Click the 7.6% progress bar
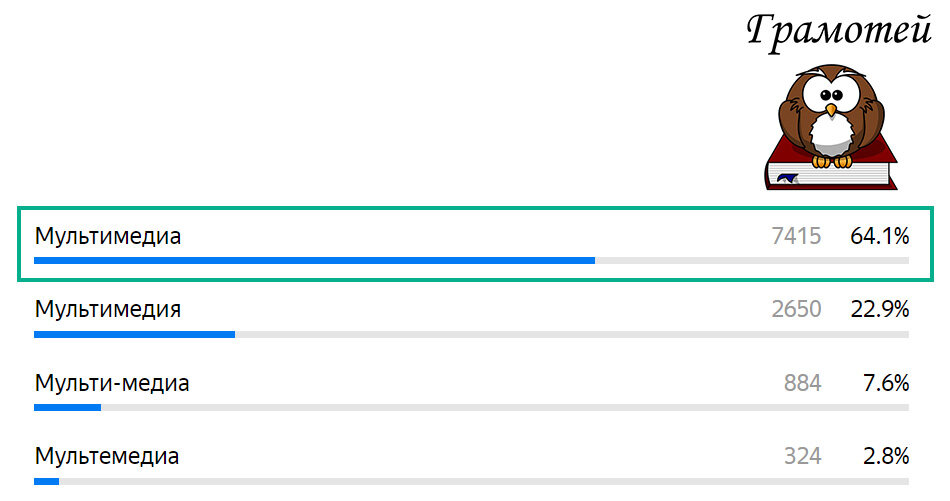Screen dimensions: 950x501 (x=471, y=408)
